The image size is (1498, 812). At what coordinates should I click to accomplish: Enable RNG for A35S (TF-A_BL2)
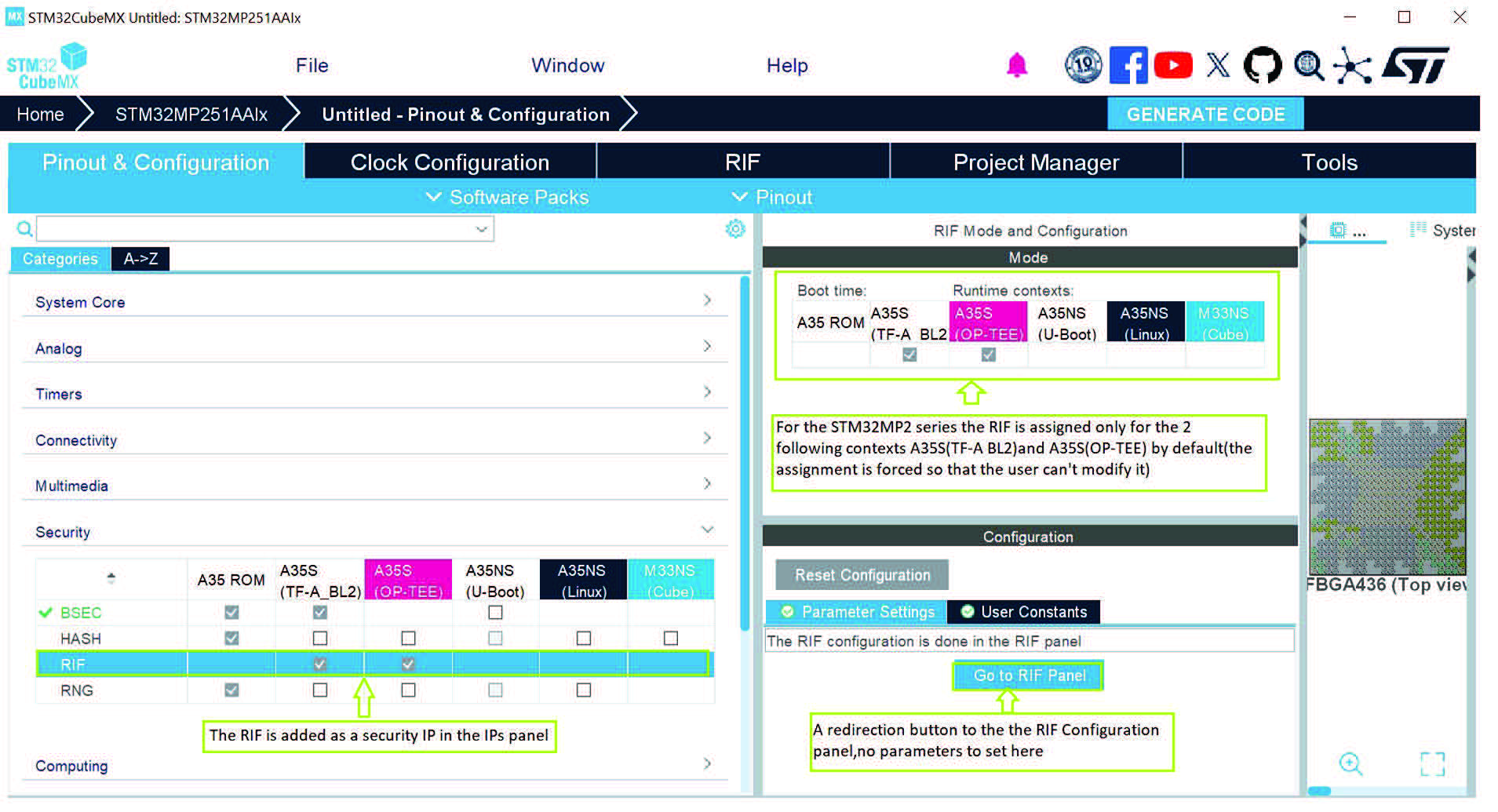pos(320,690)
